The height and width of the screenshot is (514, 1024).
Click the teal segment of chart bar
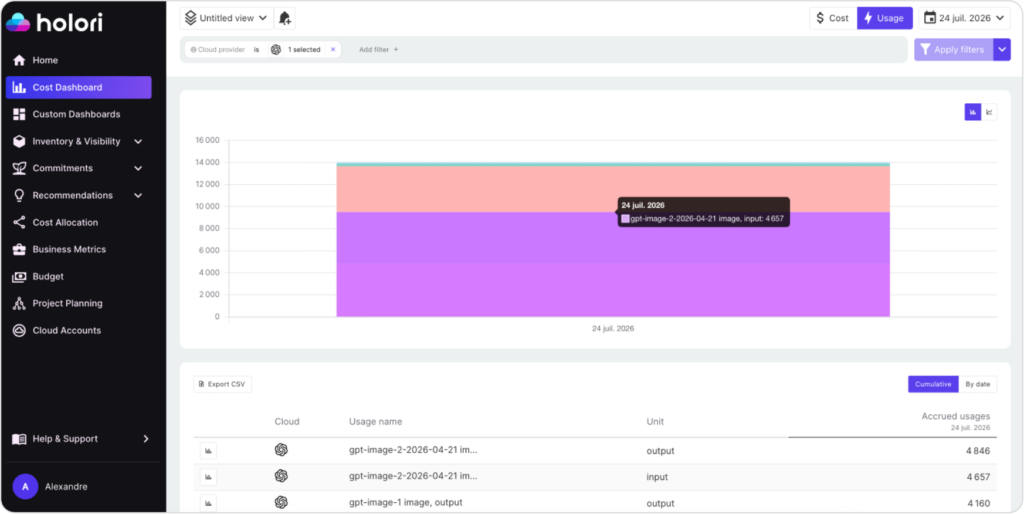(x=613, y=164)
